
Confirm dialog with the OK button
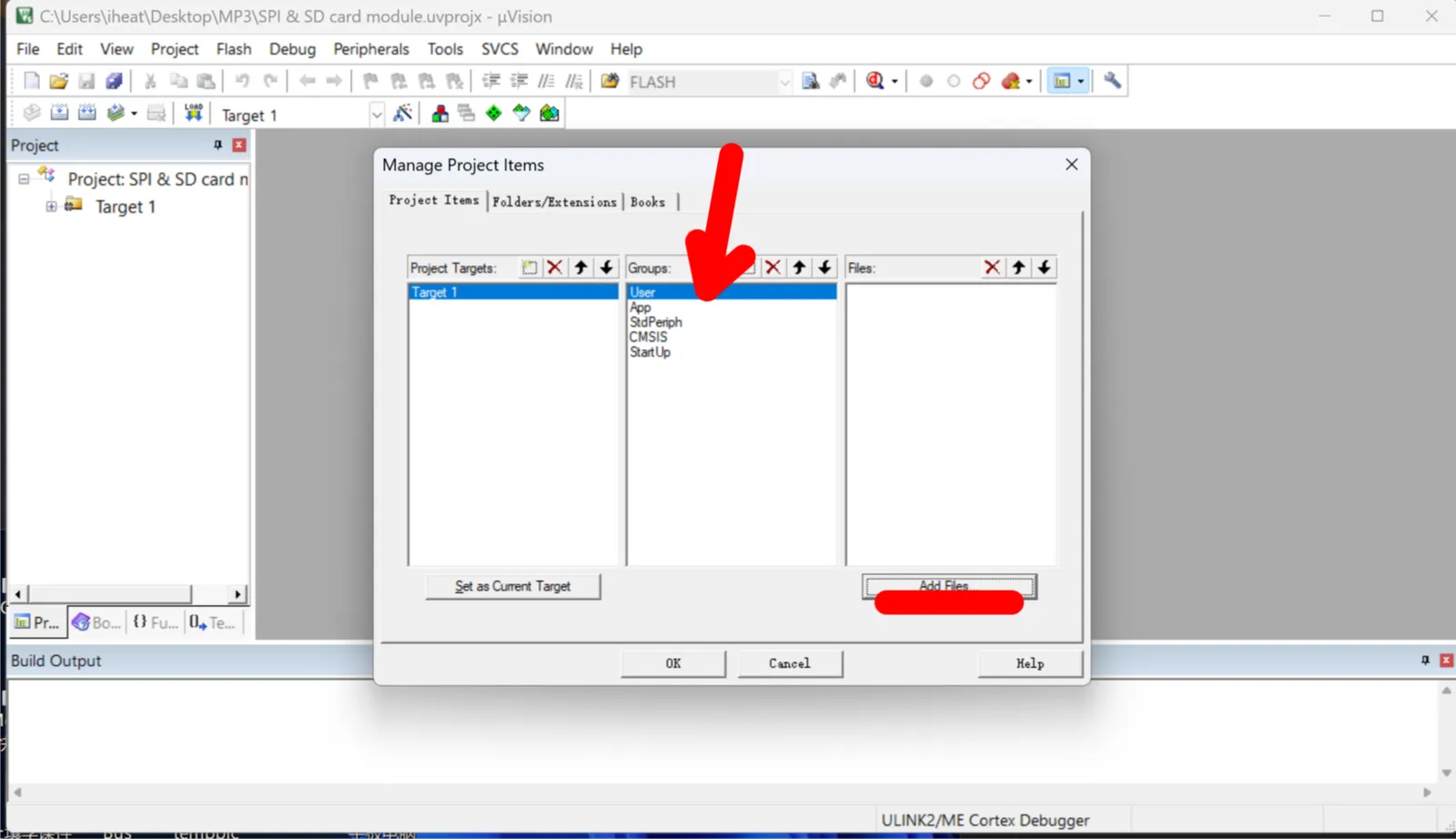click(672, 663)
